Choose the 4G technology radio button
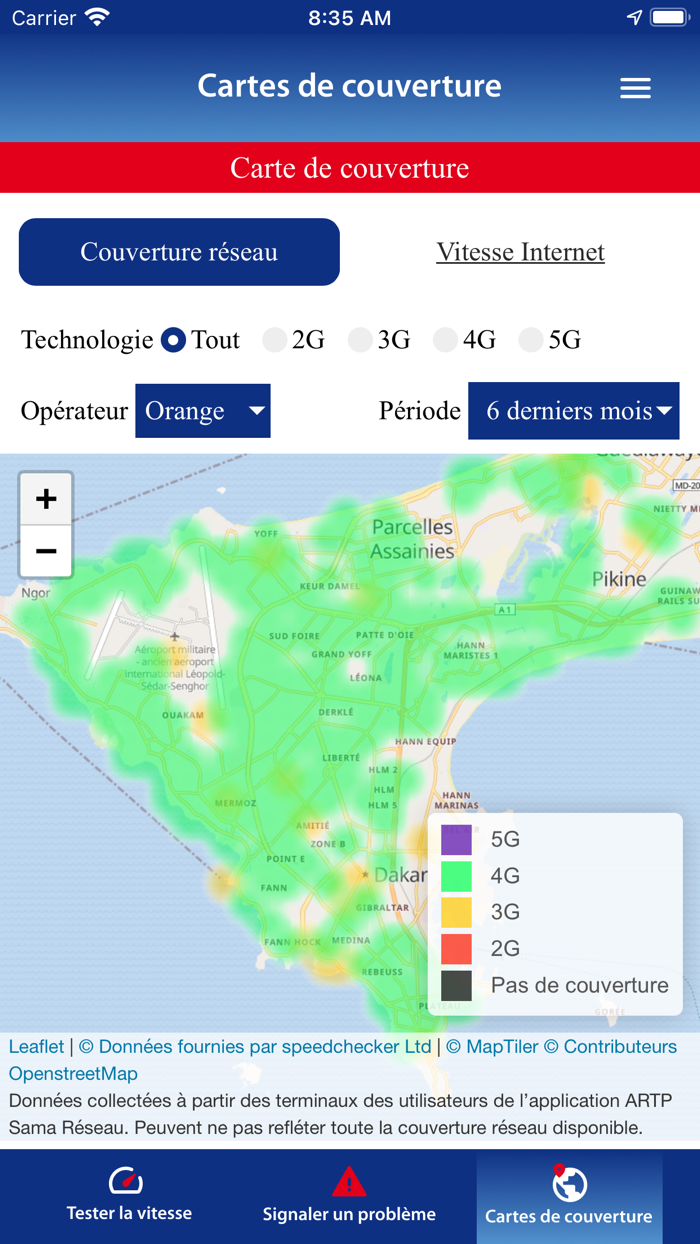Image resolution: width=700 pixels, height=1244 pixels. click(x=446, y=340)
